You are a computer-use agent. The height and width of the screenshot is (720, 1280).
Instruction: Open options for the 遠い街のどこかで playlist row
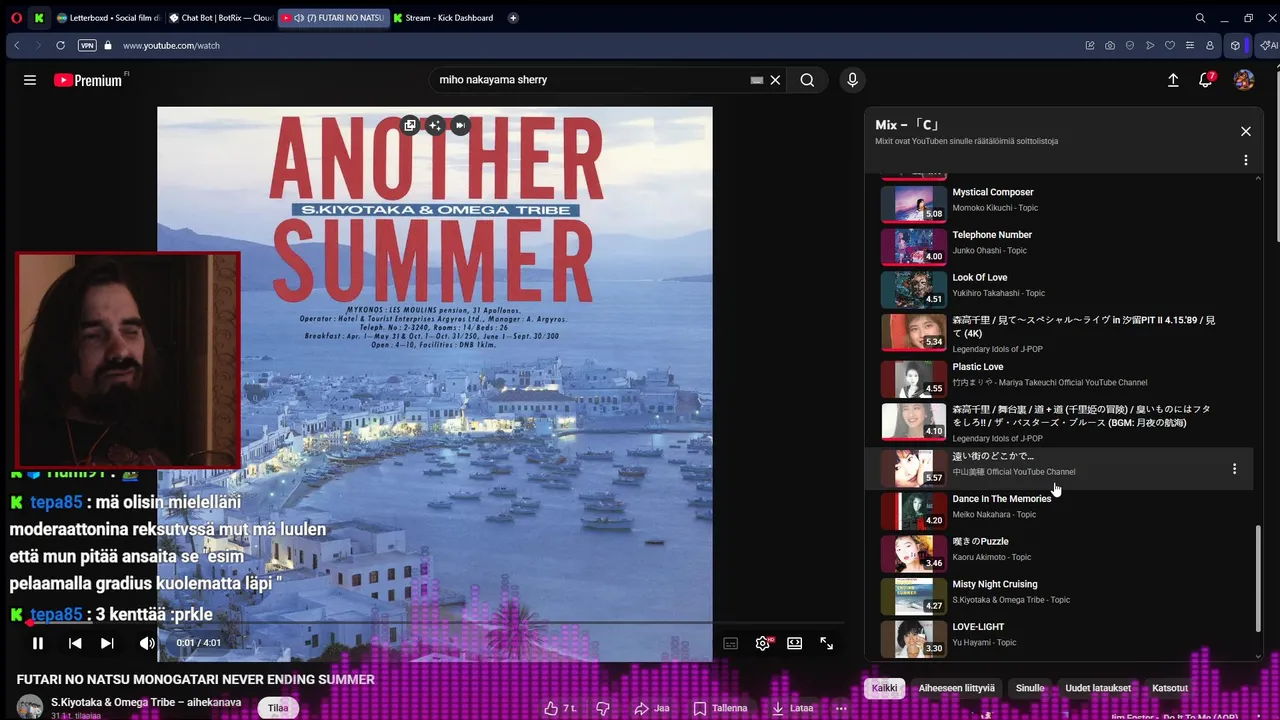(1234, 469)
